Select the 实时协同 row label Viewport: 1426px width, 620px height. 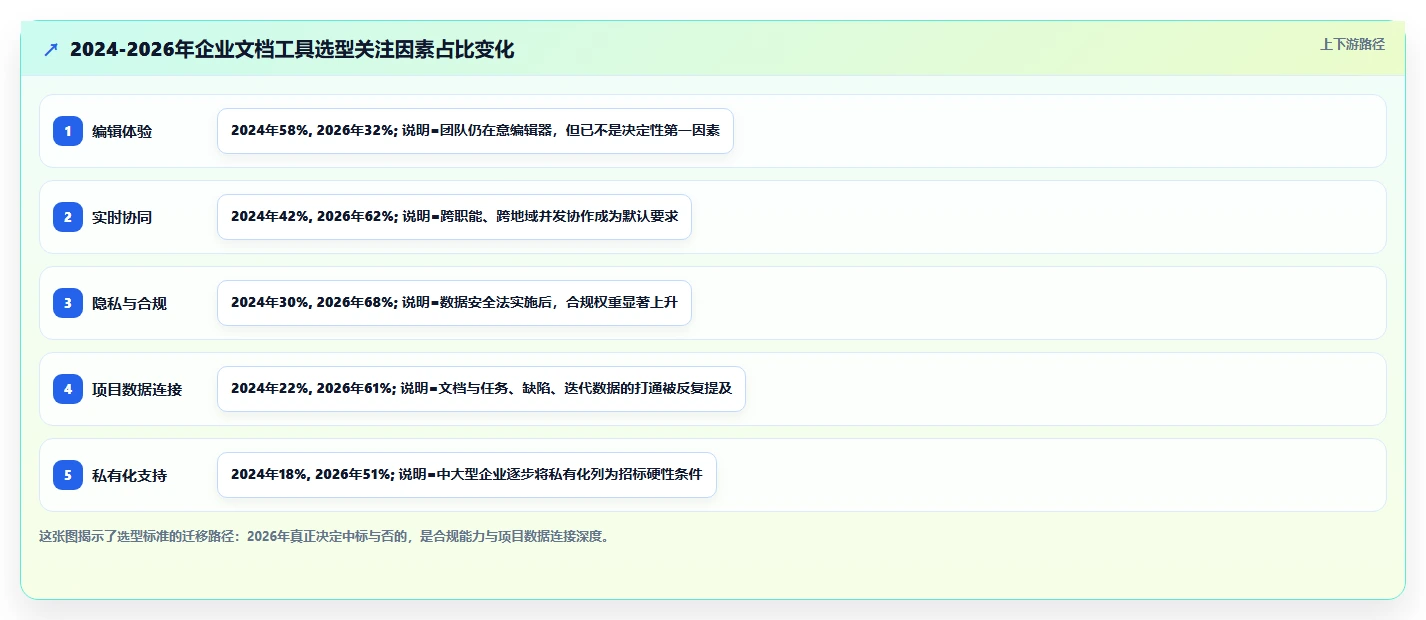122,217
